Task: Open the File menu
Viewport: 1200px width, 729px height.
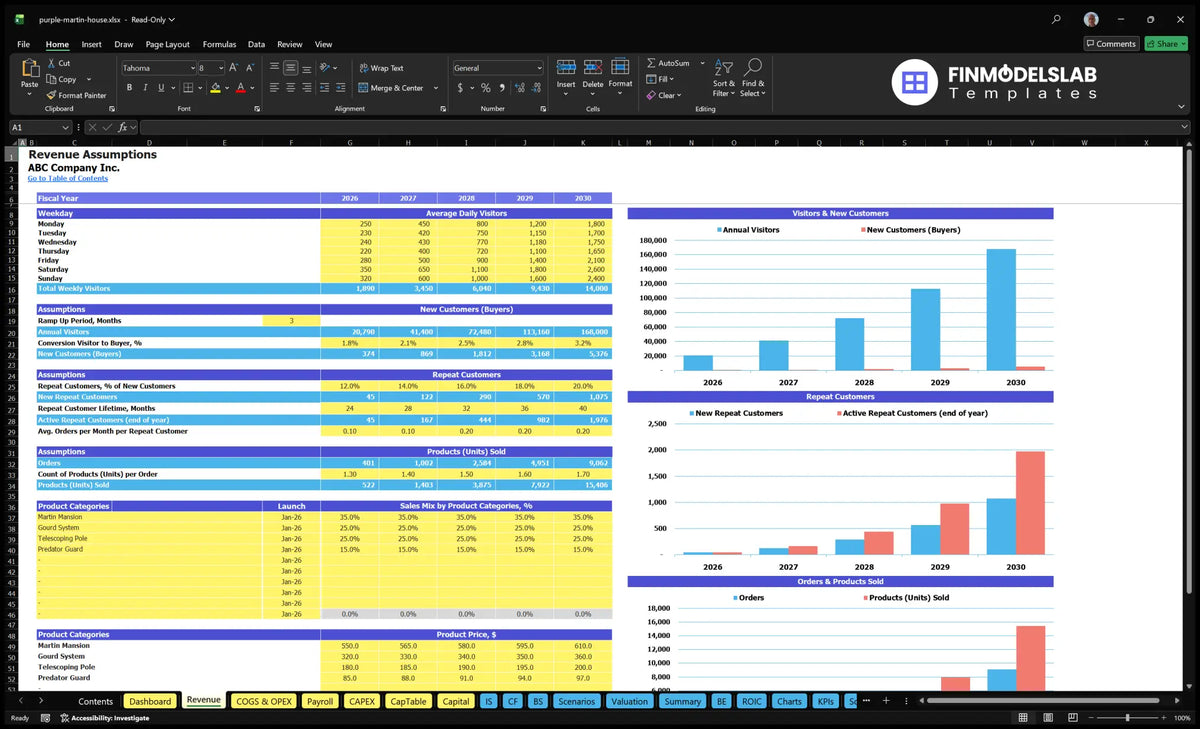Action: pyautogui.click(x=23, y=44)
